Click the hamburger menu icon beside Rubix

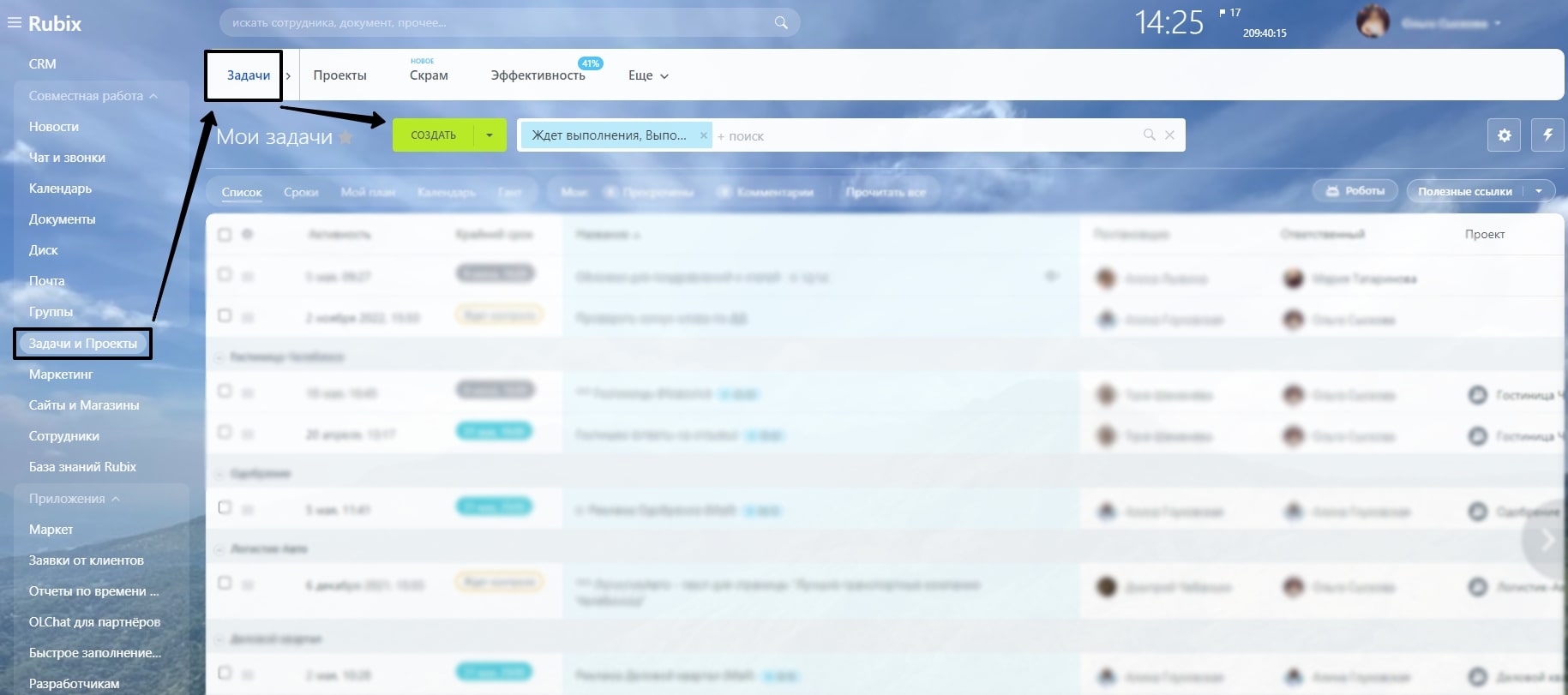click(x=15, y=23)
